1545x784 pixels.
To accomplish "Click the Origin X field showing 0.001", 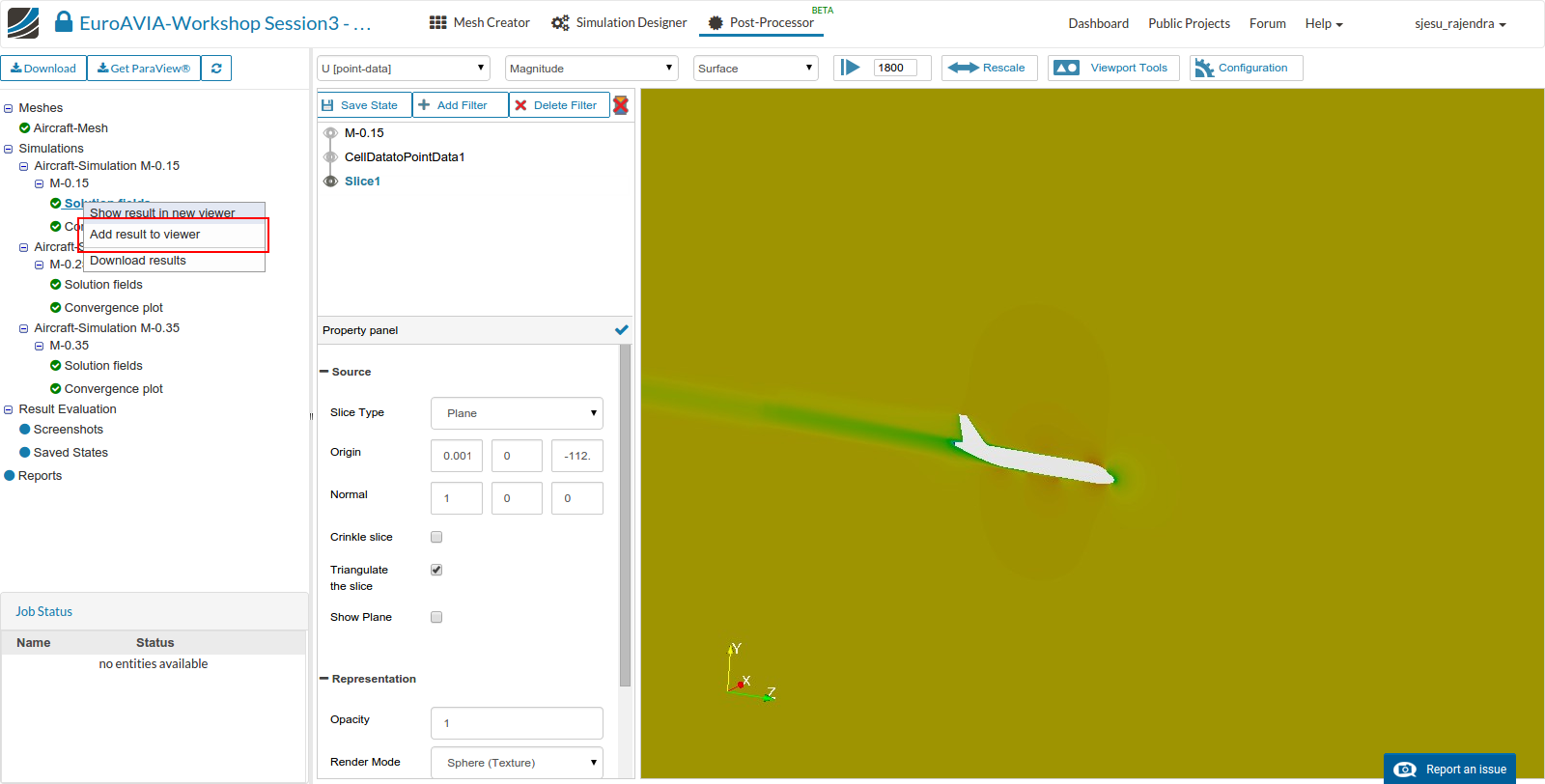I will coord(457,456).
